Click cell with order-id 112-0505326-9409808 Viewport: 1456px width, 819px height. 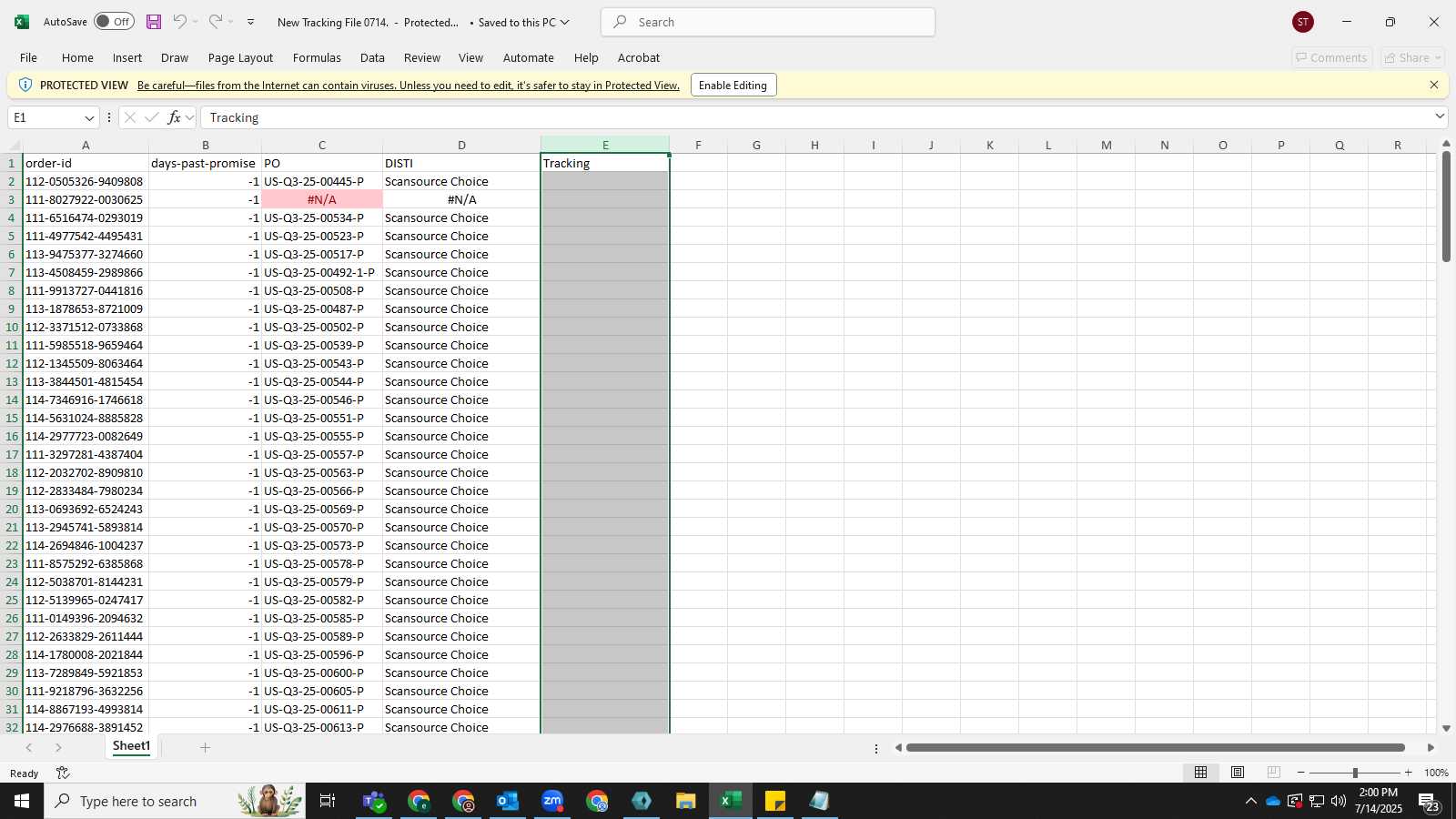pyautogui.click(x=86, y=181)
